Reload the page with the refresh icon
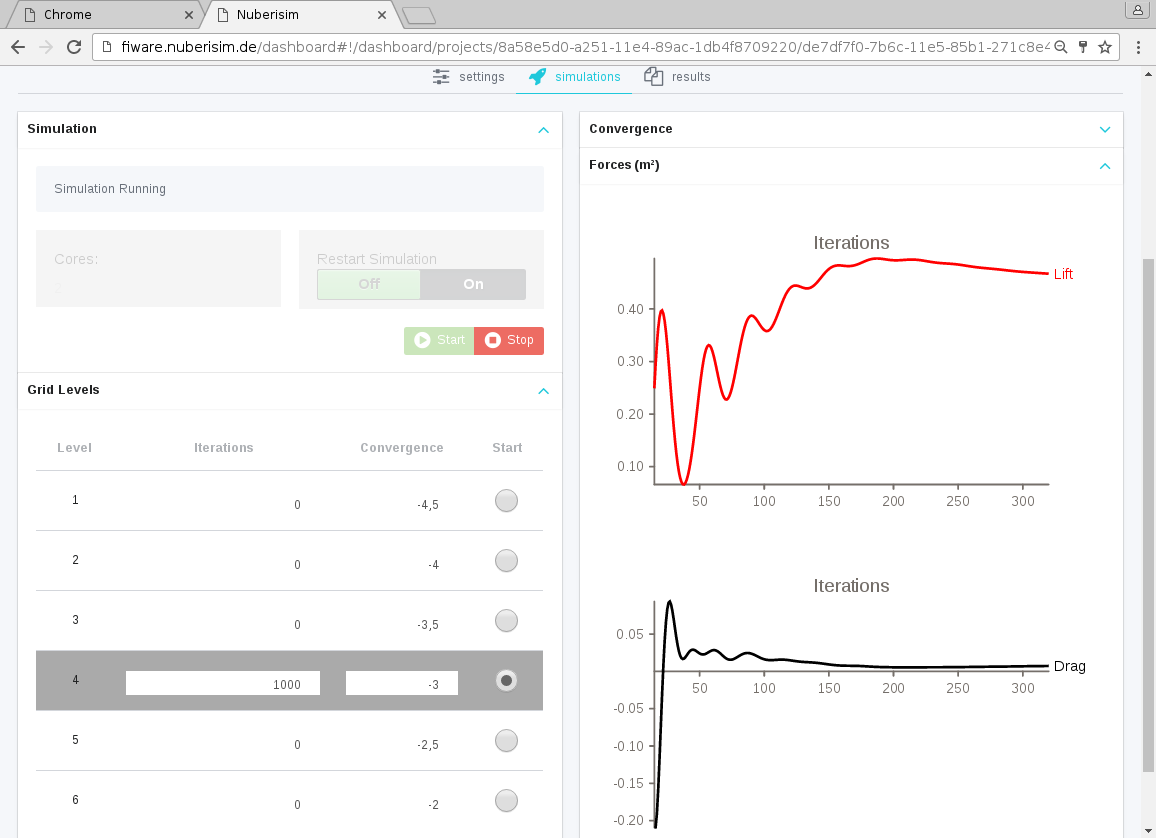Viewport: 1156px width, 838px height. [x=73, y=47]
